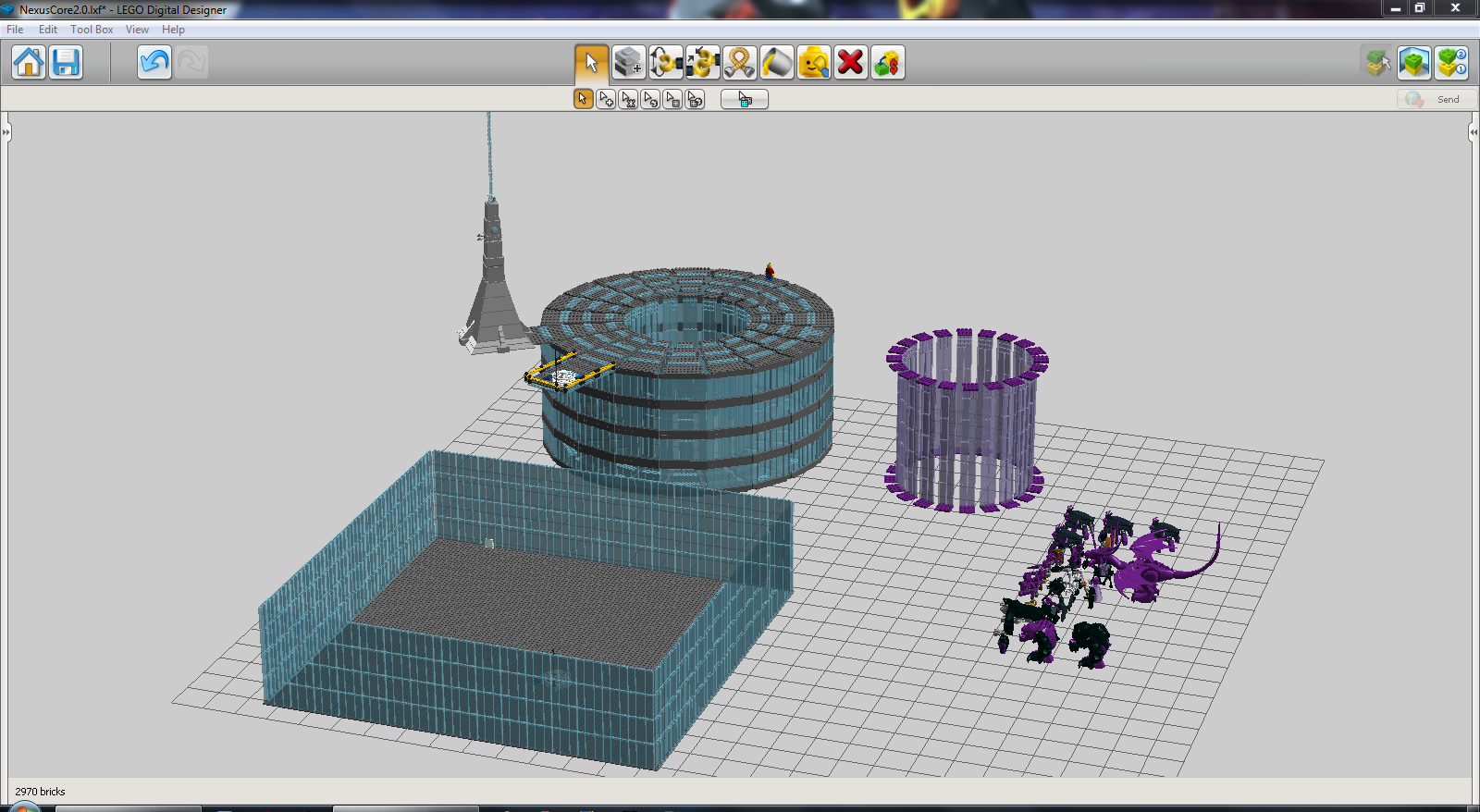Image resolution: width=1480 pixels, height=812 pixels.
Task: Toggle Building guide mode icon
Action: click(x=1452, y=63)
